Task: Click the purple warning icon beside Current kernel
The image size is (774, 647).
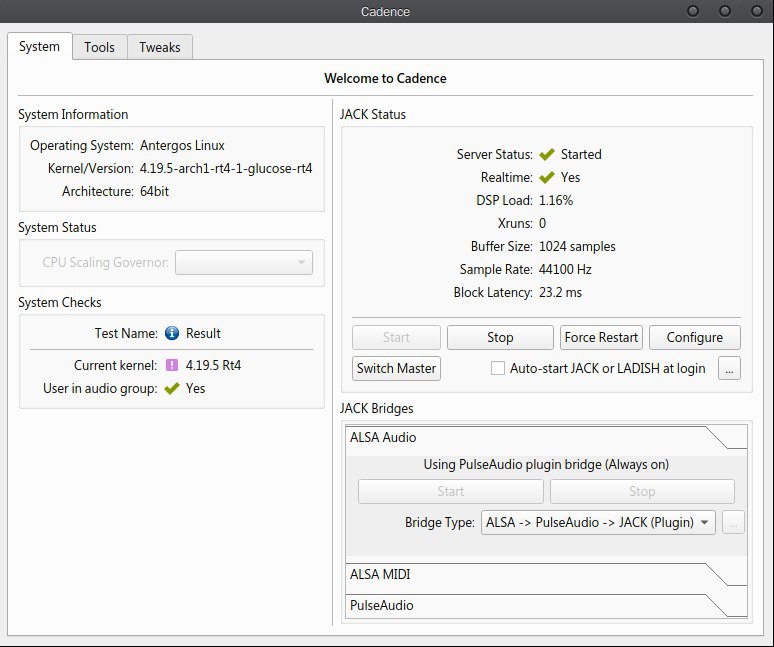Action: [x=172, y=365]
